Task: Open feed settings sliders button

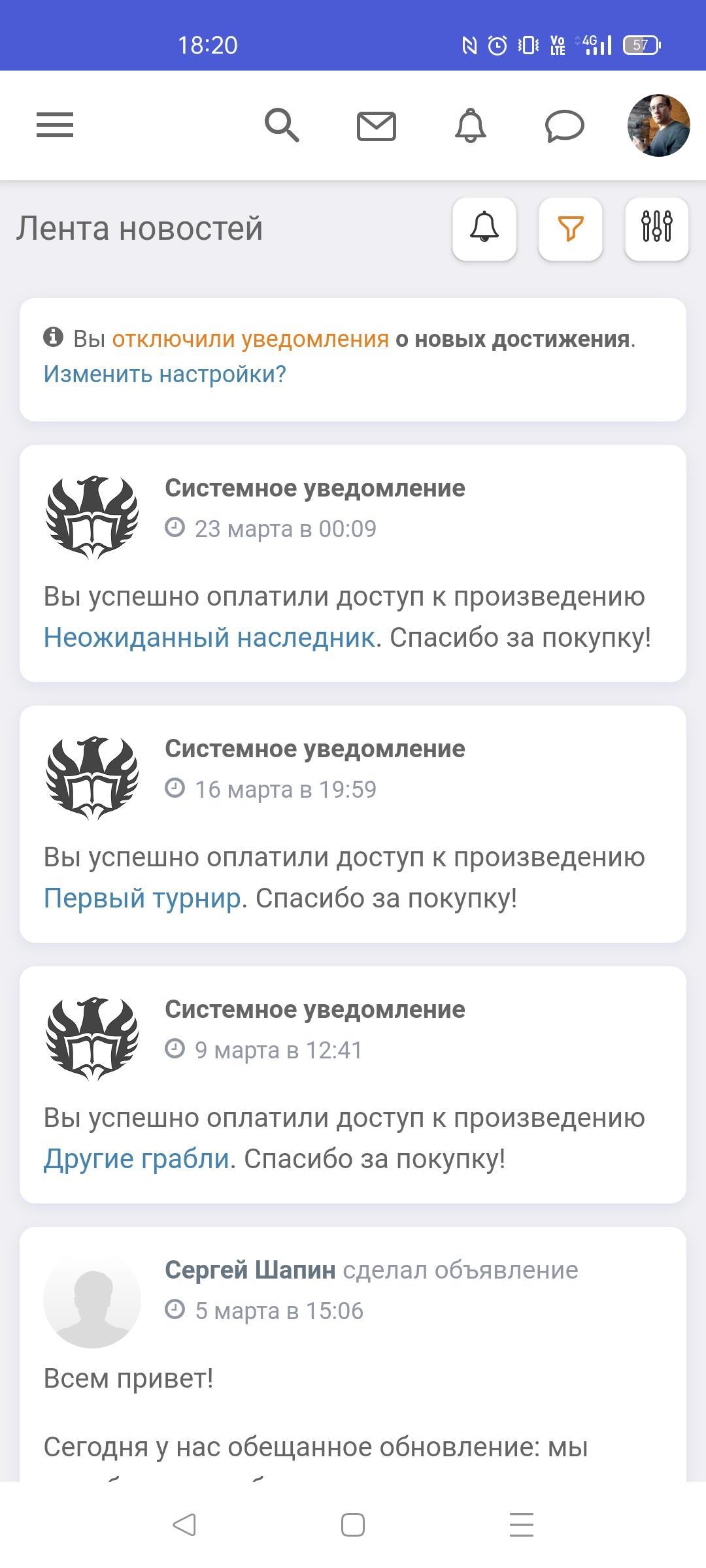Action: click(657, 229)
